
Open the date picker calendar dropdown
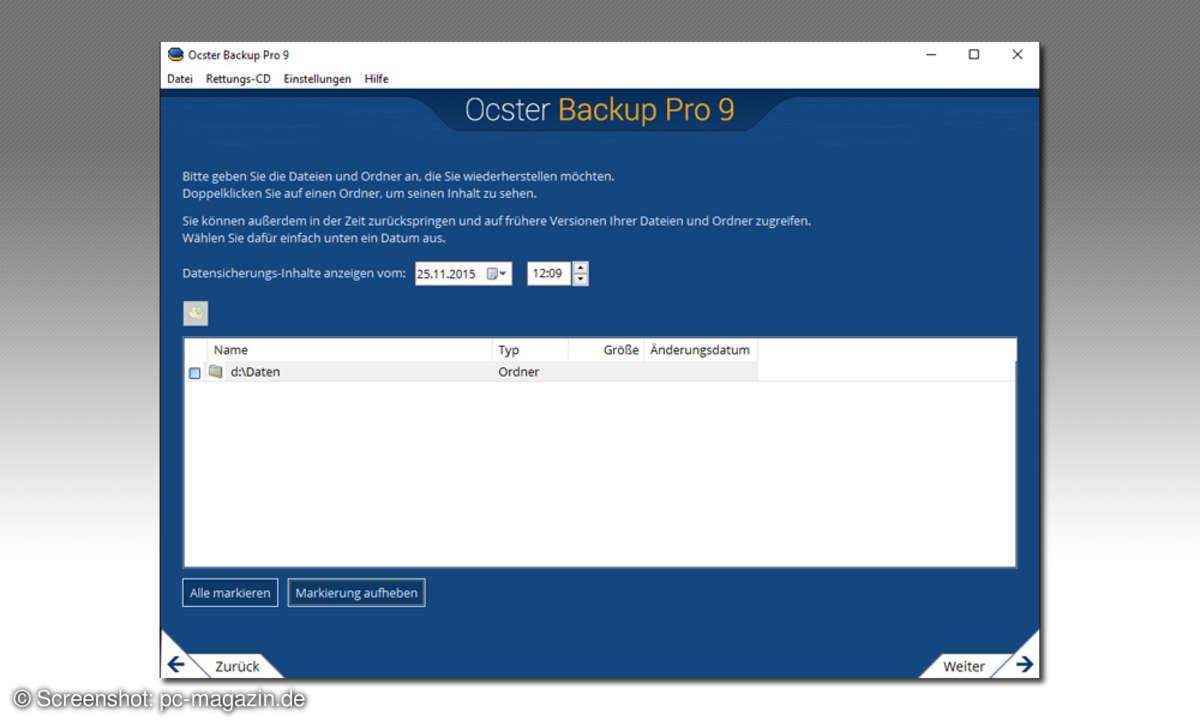[x=497, y=273]
